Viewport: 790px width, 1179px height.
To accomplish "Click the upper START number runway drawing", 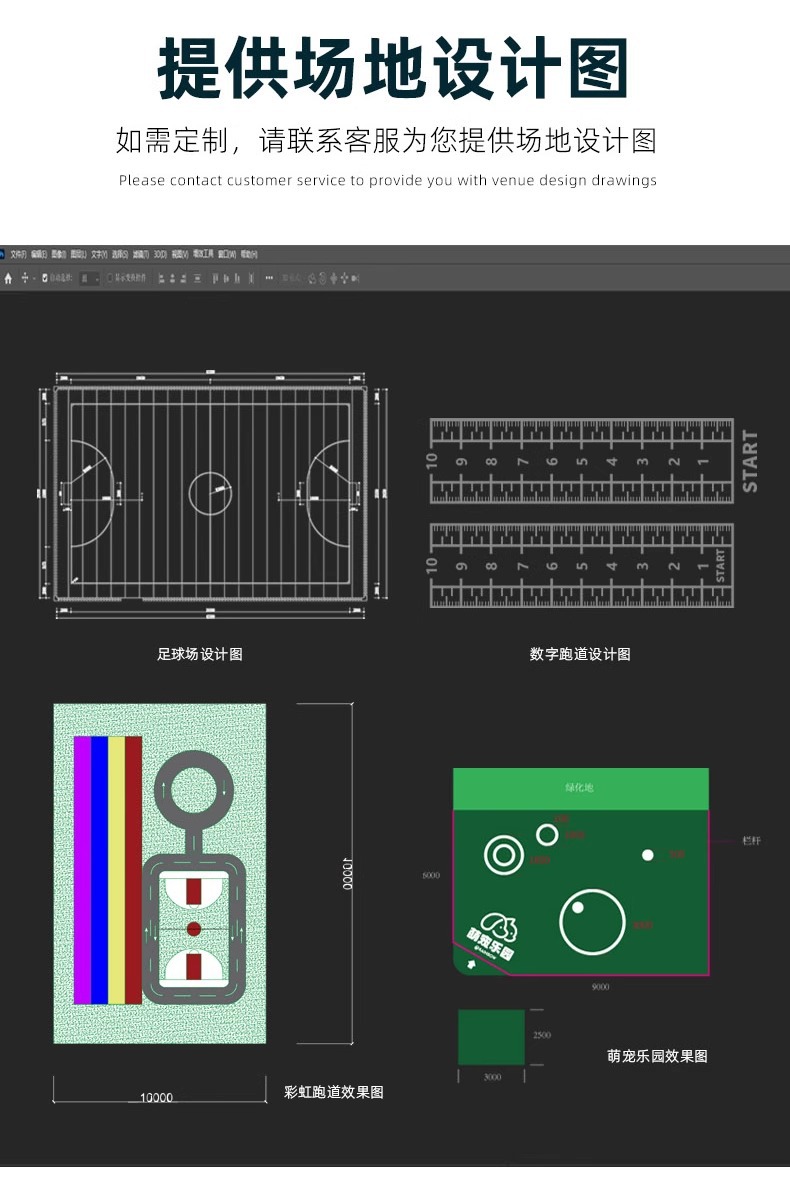I will tap(594, 461).
